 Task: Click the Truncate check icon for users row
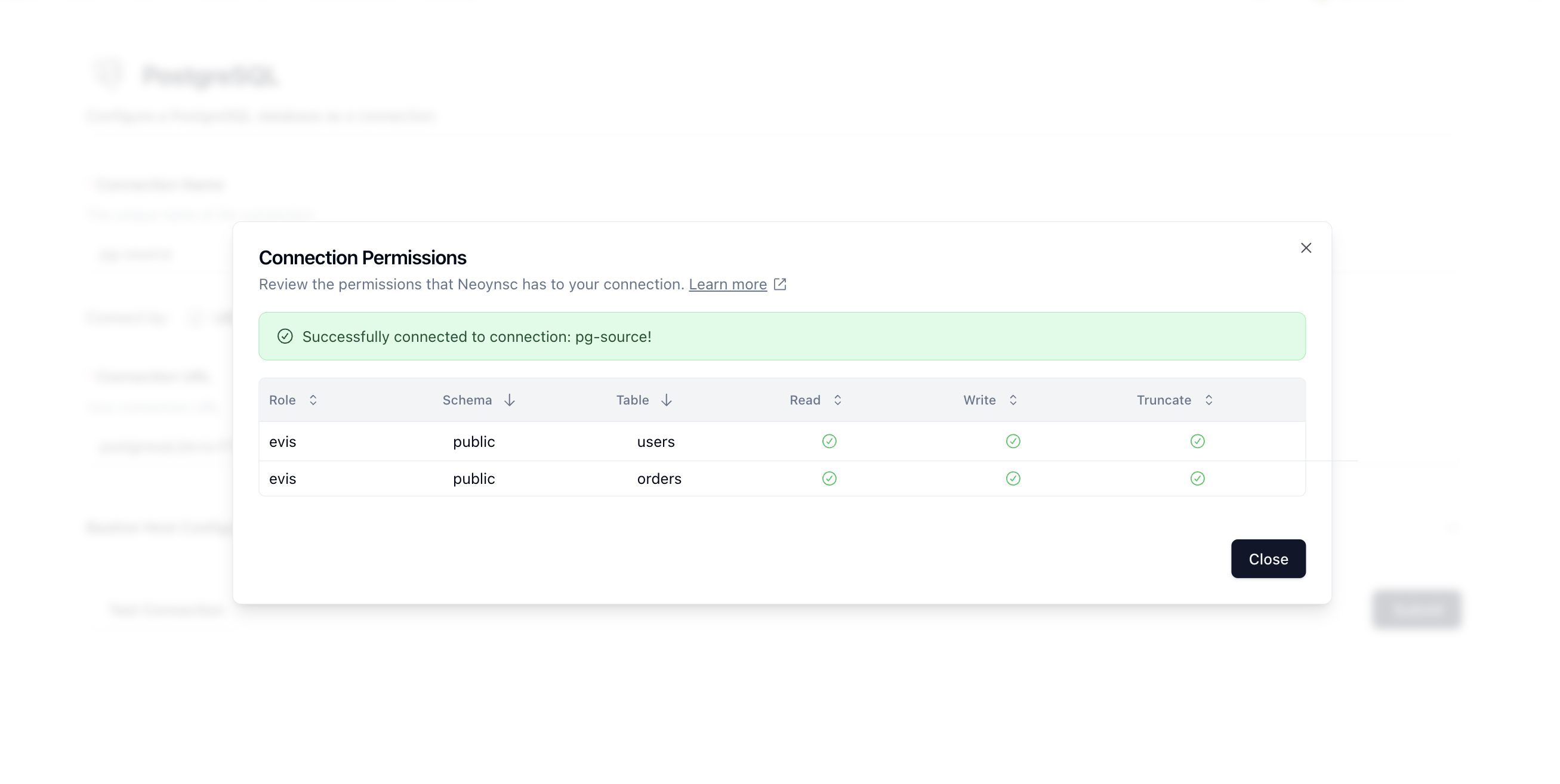(1197, 442)
